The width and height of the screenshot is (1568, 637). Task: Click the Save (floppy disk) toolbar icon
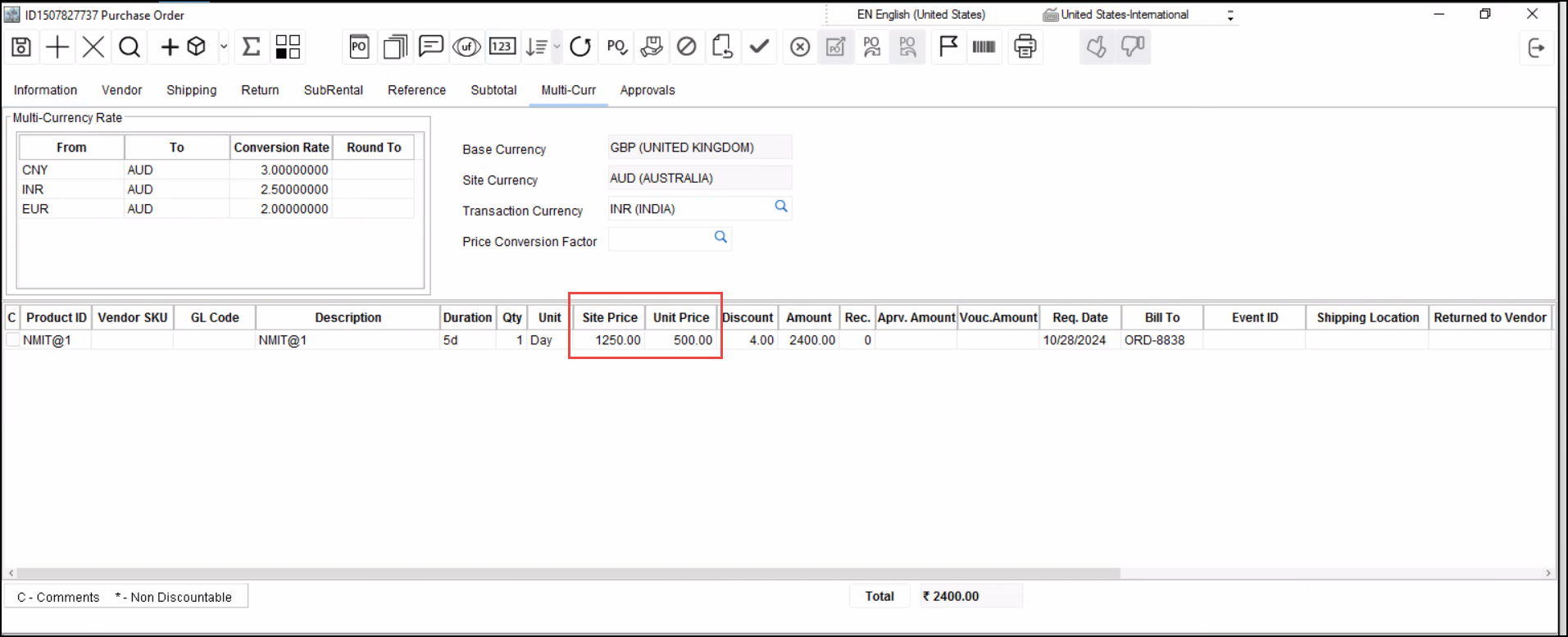pyautogui.click(x=21, y=48)
